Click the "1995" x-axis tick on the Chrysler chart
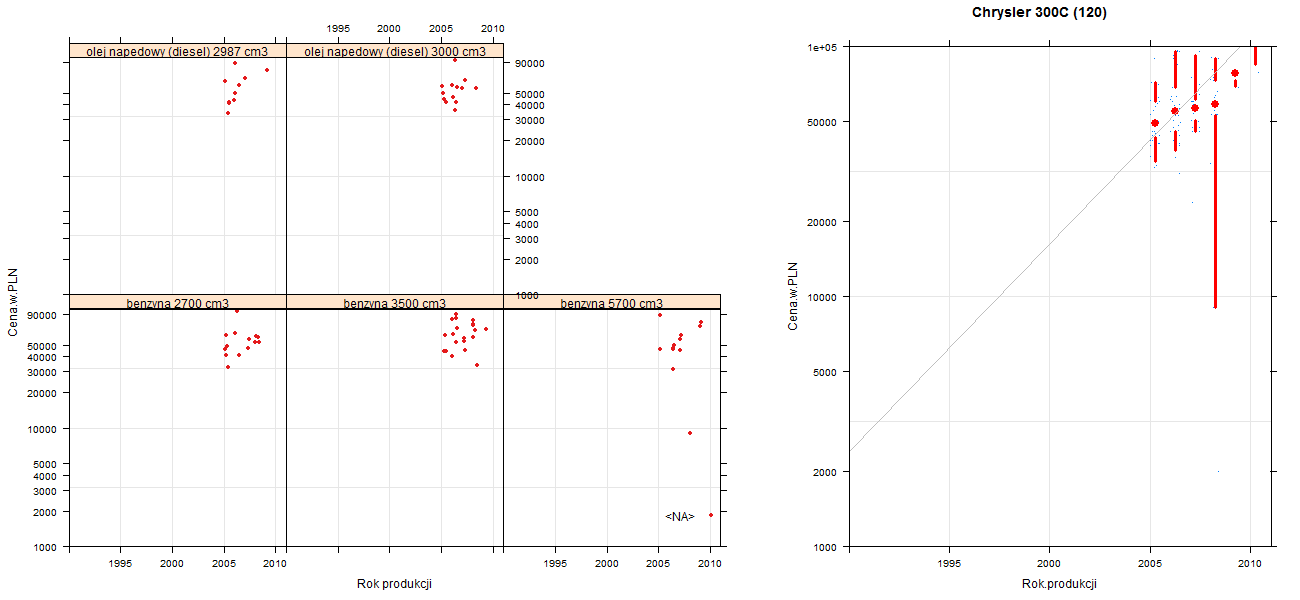Viewport: 1300px width, 600px height. coord(949,564)
